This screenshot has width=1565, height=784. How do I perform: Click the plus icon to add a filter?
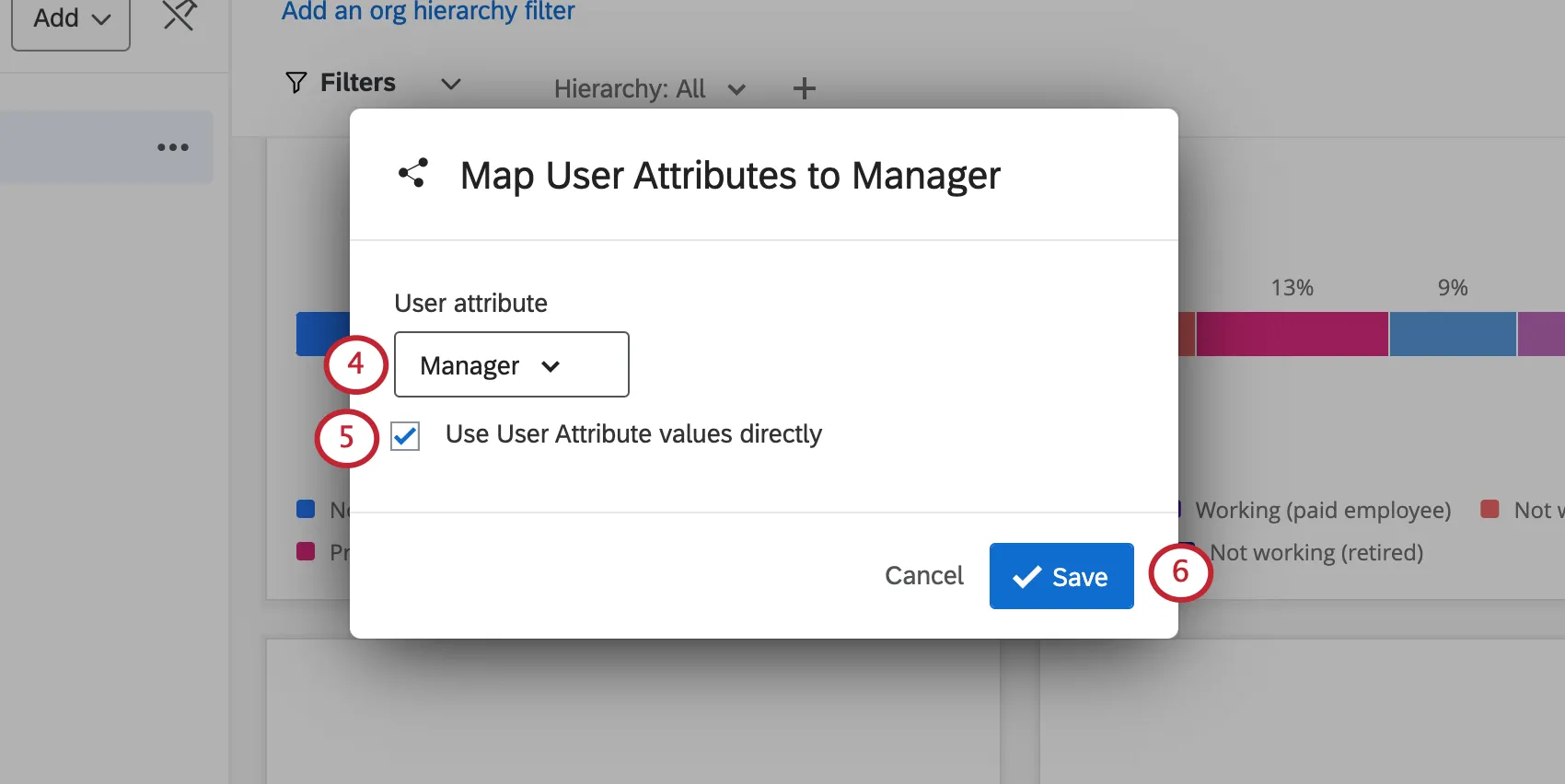pyautogui.click(x=804, y=88)
